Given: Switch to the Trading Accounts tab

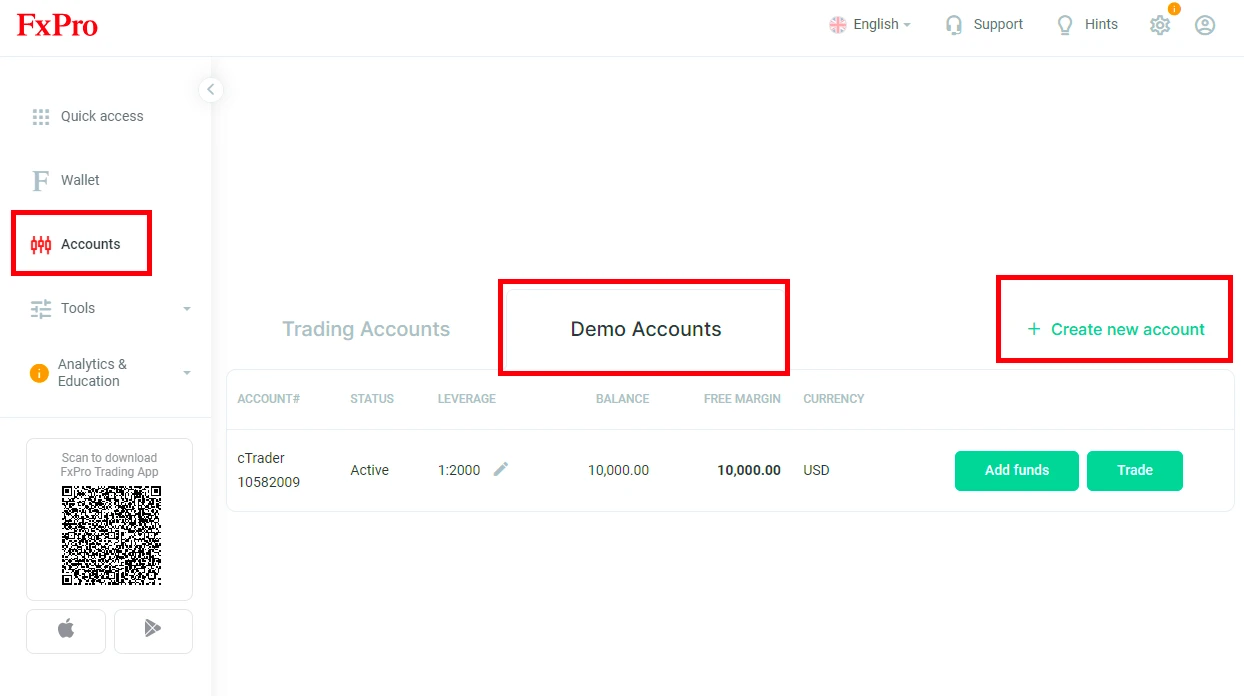Looking at the screenshot, I should point(366,329).
